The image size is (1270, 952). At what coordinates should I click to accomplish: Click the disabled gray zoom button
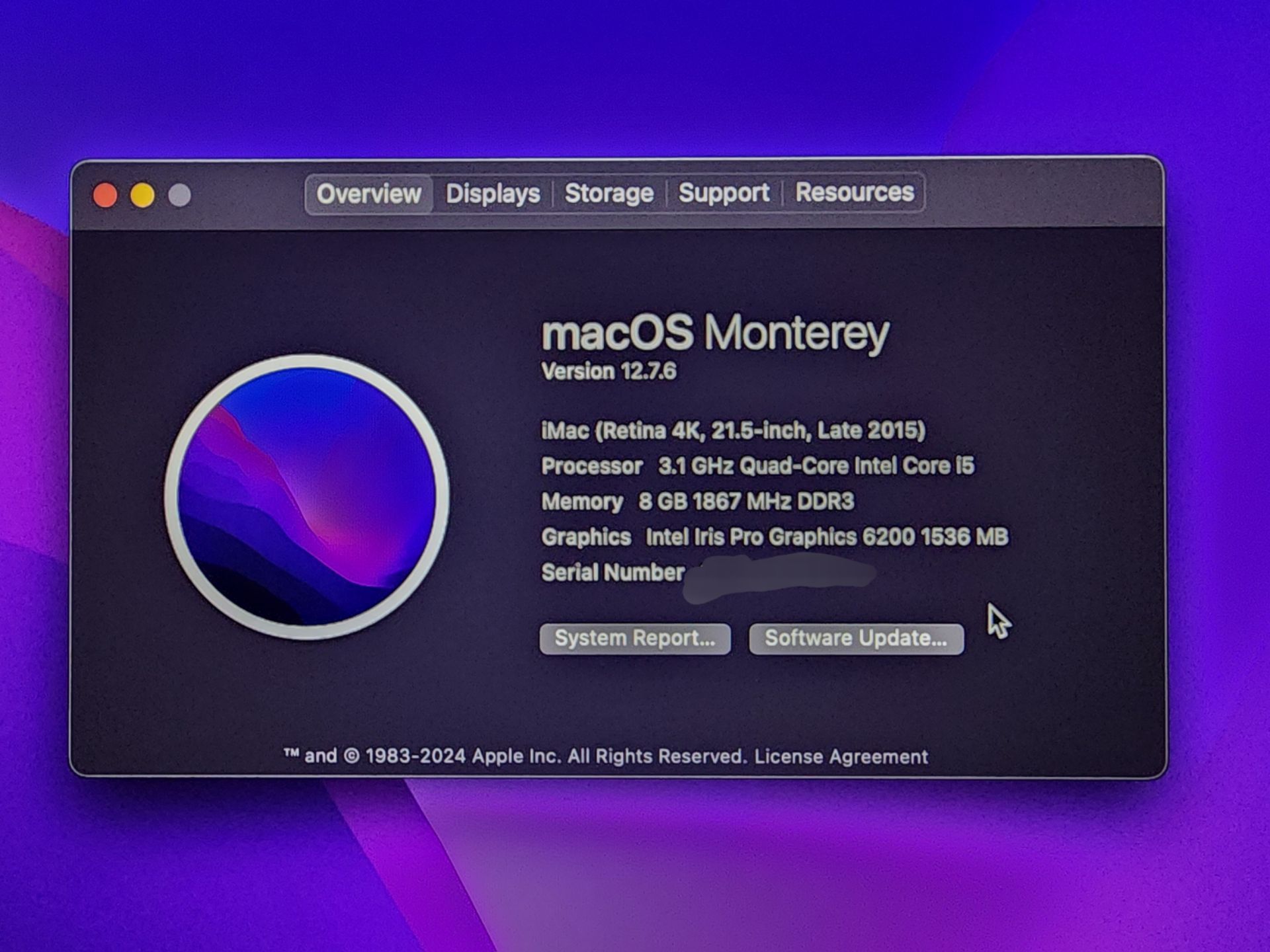pyautogui.click(x=179, y=195)
